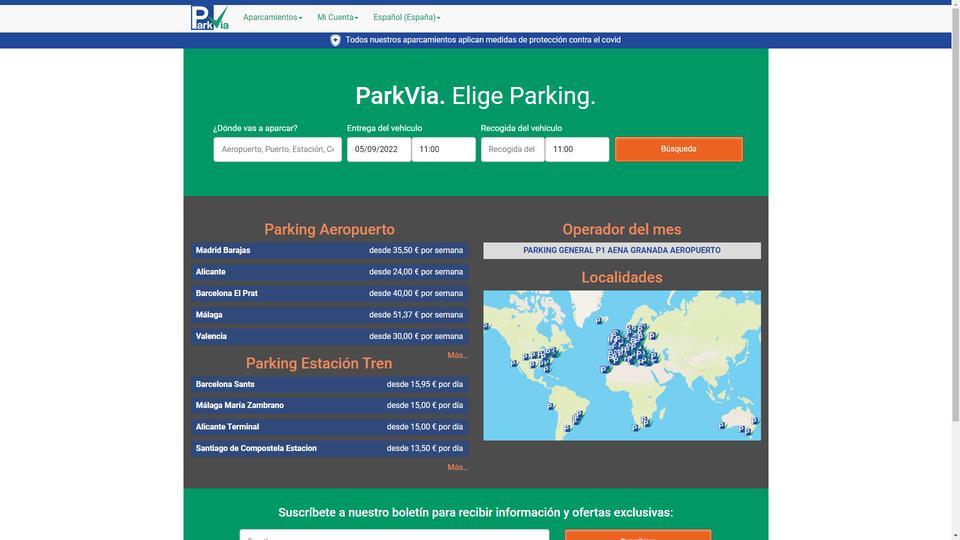Open the Aparcamientos dropdown menu
960x540 pixels.
[x=272, y=17]
